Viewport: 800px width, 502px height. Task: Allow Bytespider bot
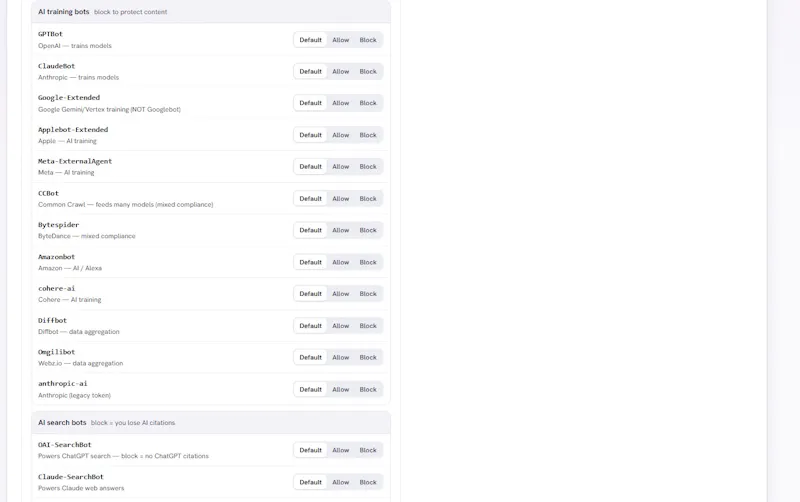(341, 230)
